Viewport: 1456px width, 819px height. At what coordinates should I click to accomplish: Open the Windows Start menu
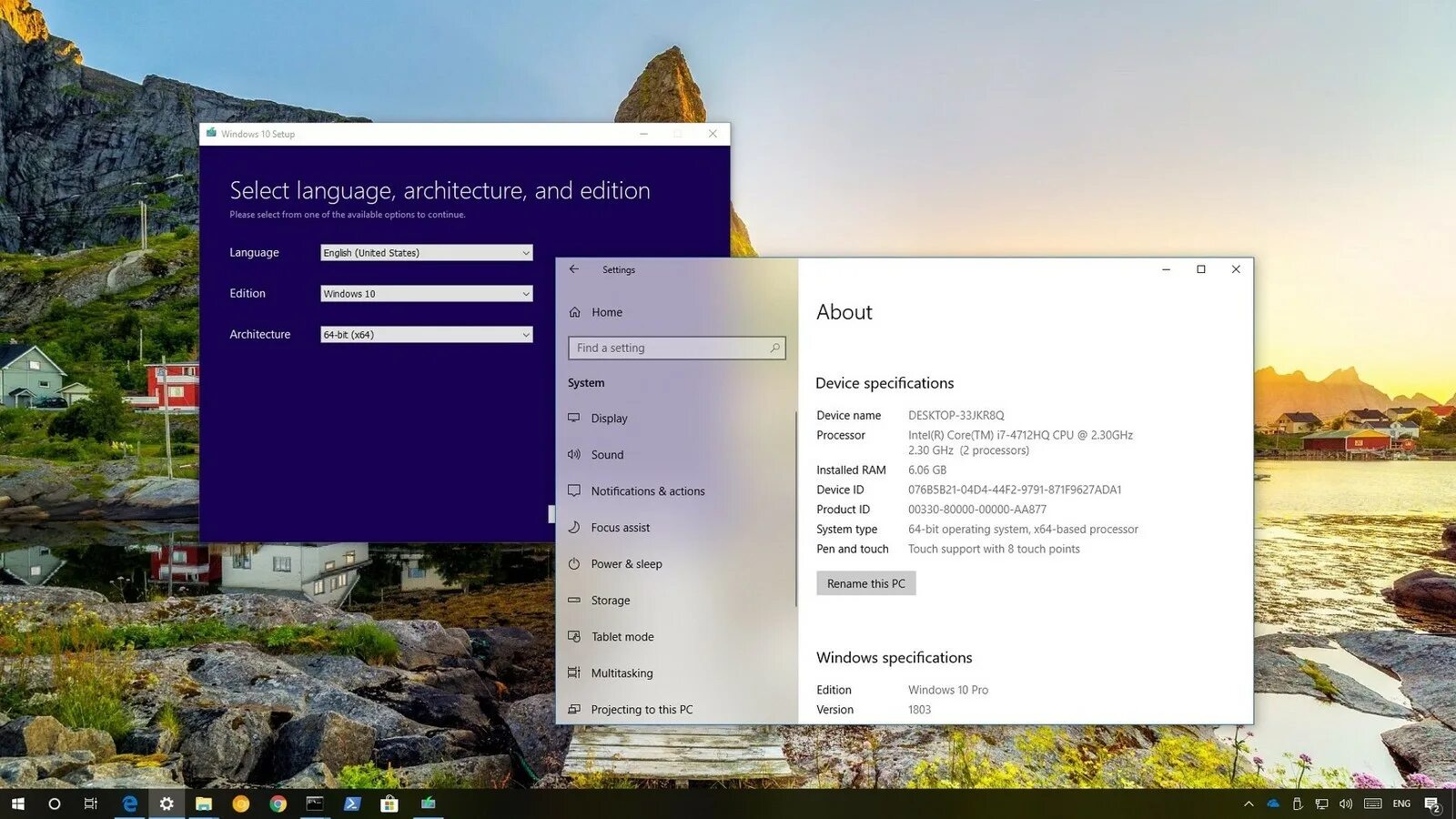[18, 804]
